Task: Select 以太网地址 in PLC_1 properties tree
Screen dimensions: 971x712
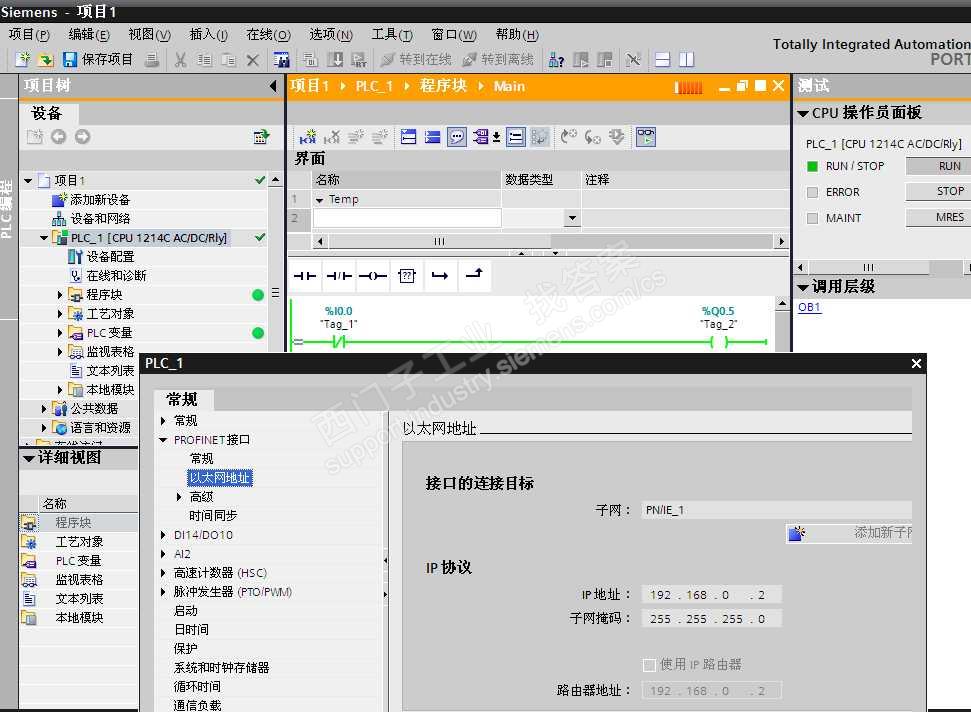Action: [x=219, y=478]
